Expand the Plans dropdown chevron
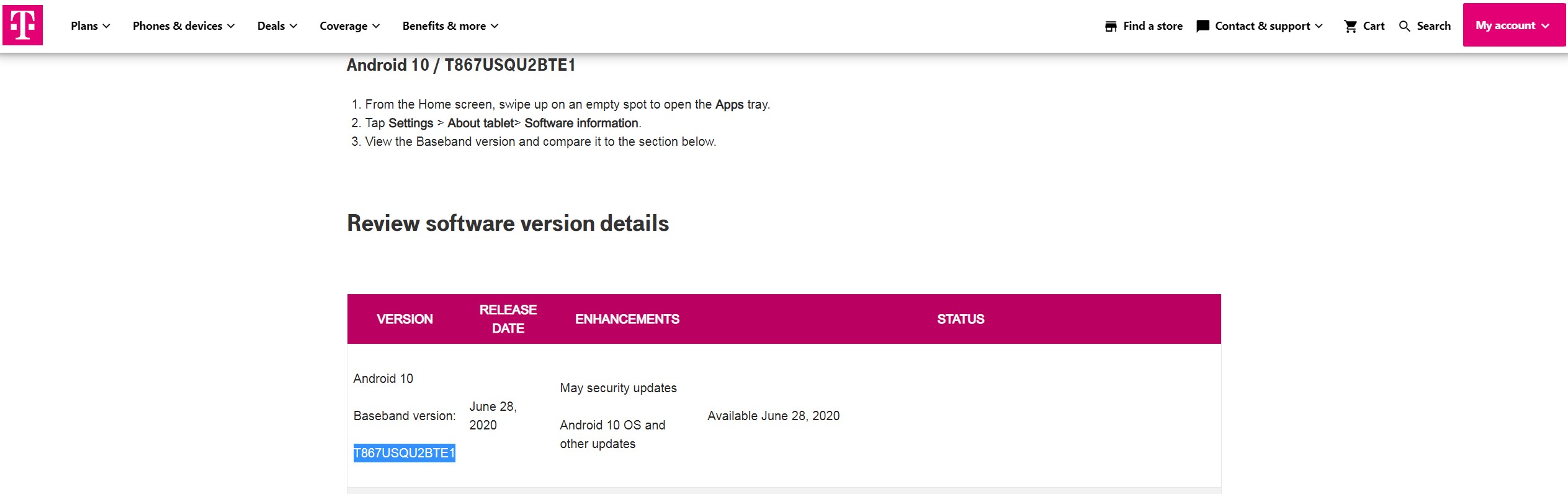Viewport: 1568px width, 494px height. point(107,26)
